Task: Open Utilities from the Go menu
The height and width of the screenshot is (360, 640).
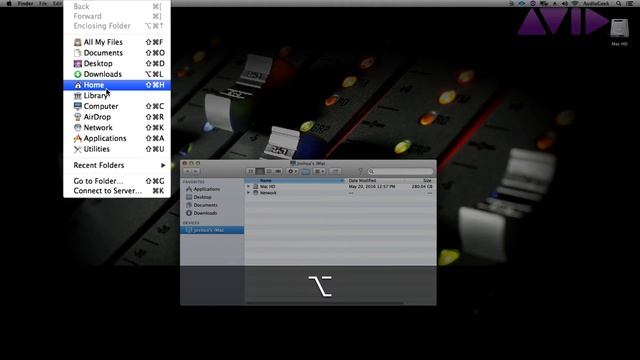Action: 117,149
